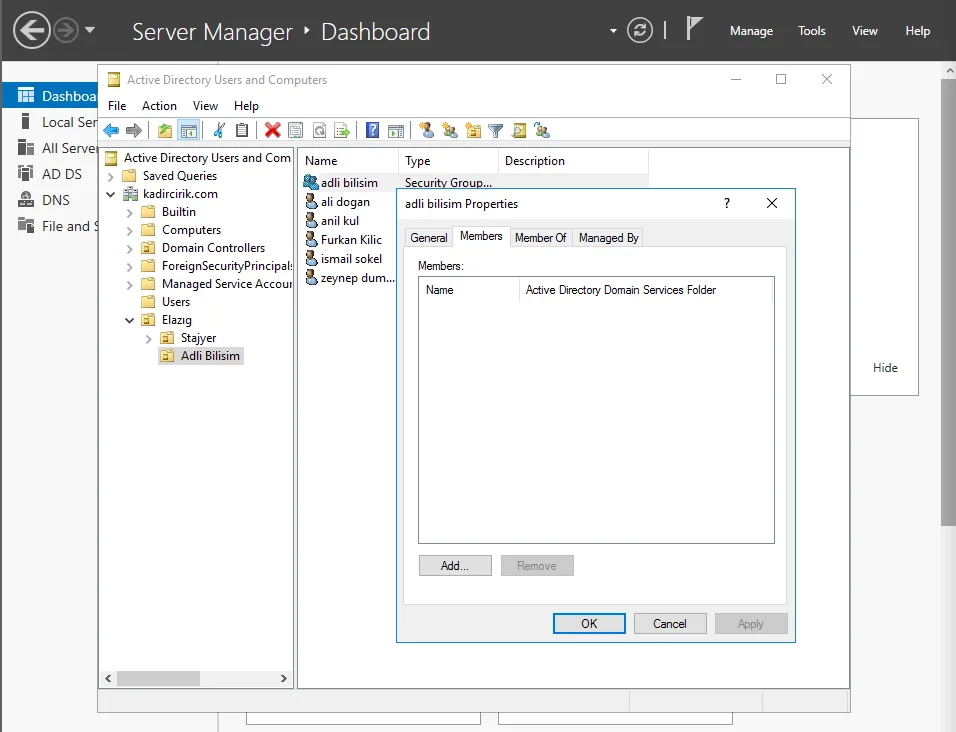Image resolution: width=956 pixels, height=732 pixels.
Task: Click the blue question mark Help icon
Action: click(373, 130)
